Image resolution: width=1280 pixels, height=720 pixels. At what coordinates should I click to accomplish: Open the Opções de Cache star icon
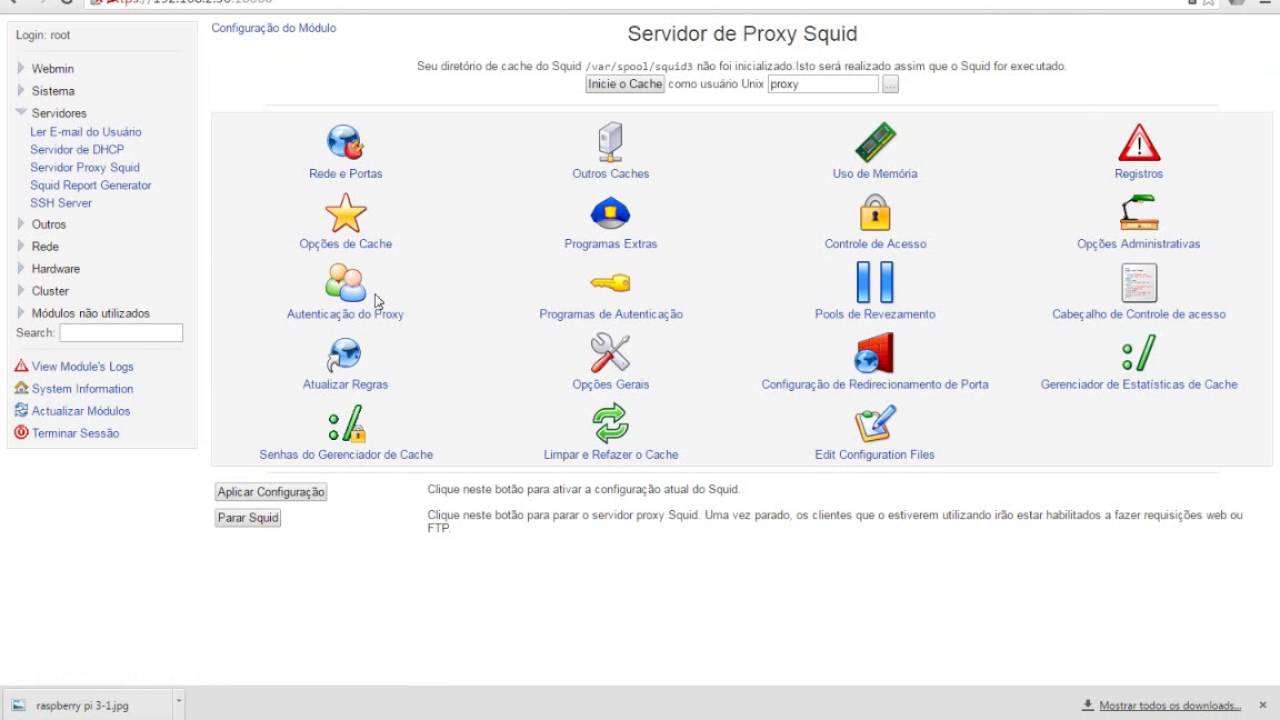pos(346,213)
